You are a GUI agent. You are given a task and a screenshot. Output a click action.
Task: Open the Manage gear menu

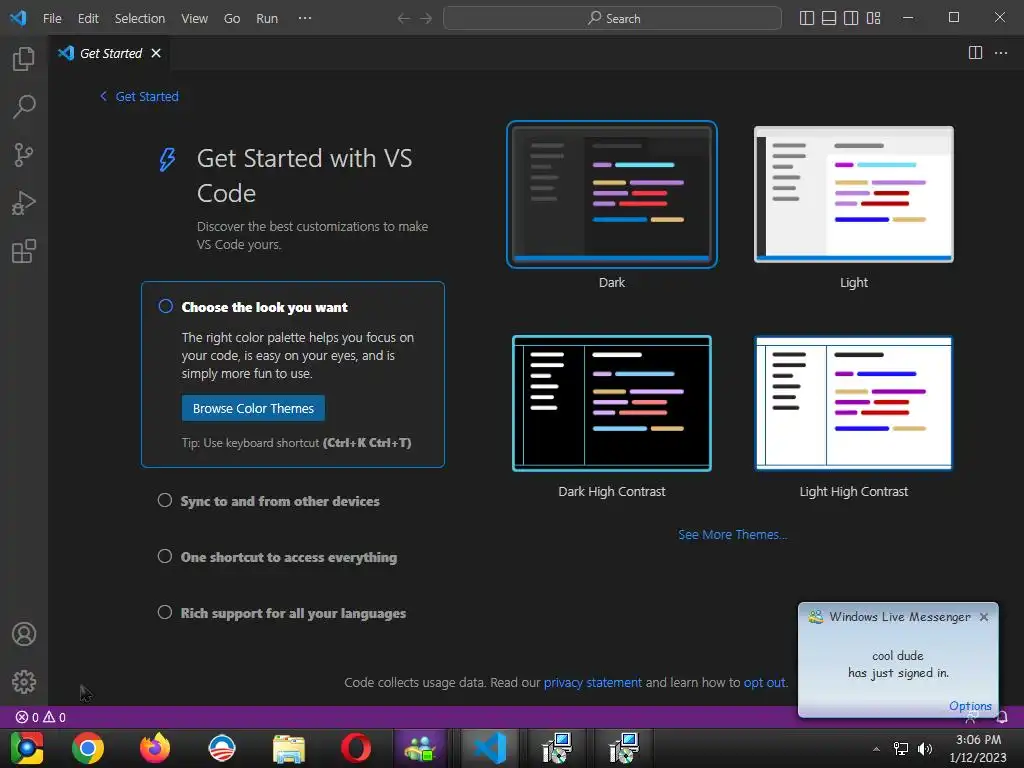(24, 682)
